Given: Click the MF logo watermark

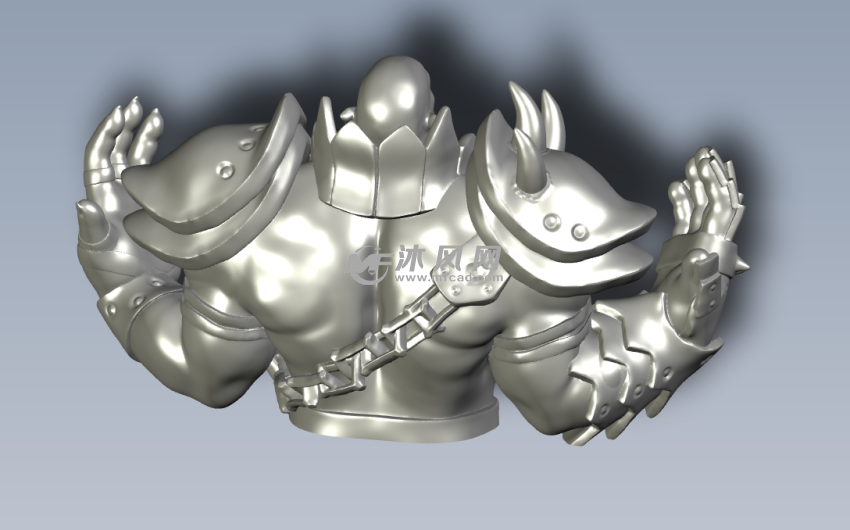Looking at the screenshot, I should point(370,264).
